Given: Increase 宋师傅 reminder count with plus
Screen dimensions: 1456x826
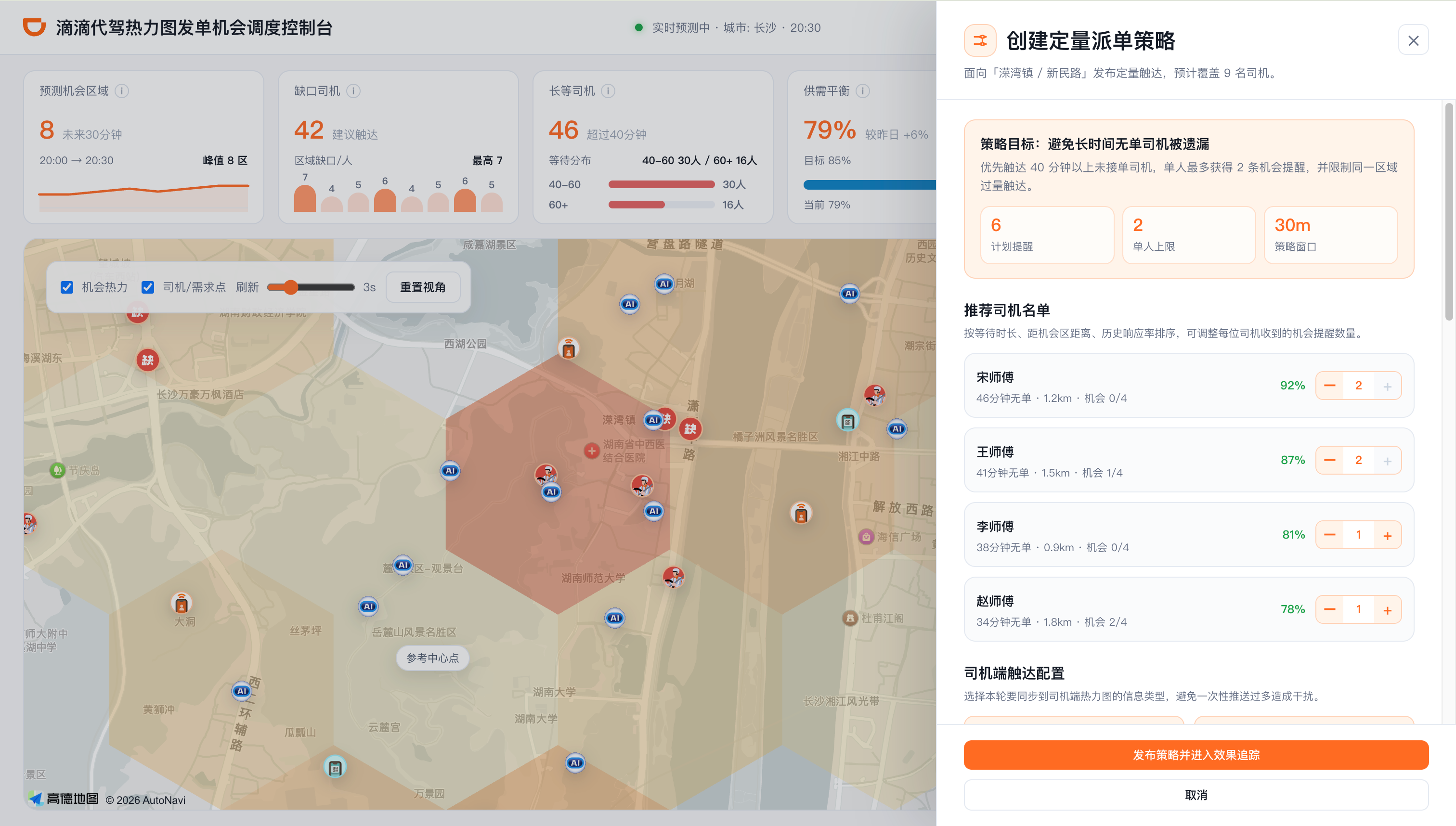Looking at the screenshot, I should 1387,386.
